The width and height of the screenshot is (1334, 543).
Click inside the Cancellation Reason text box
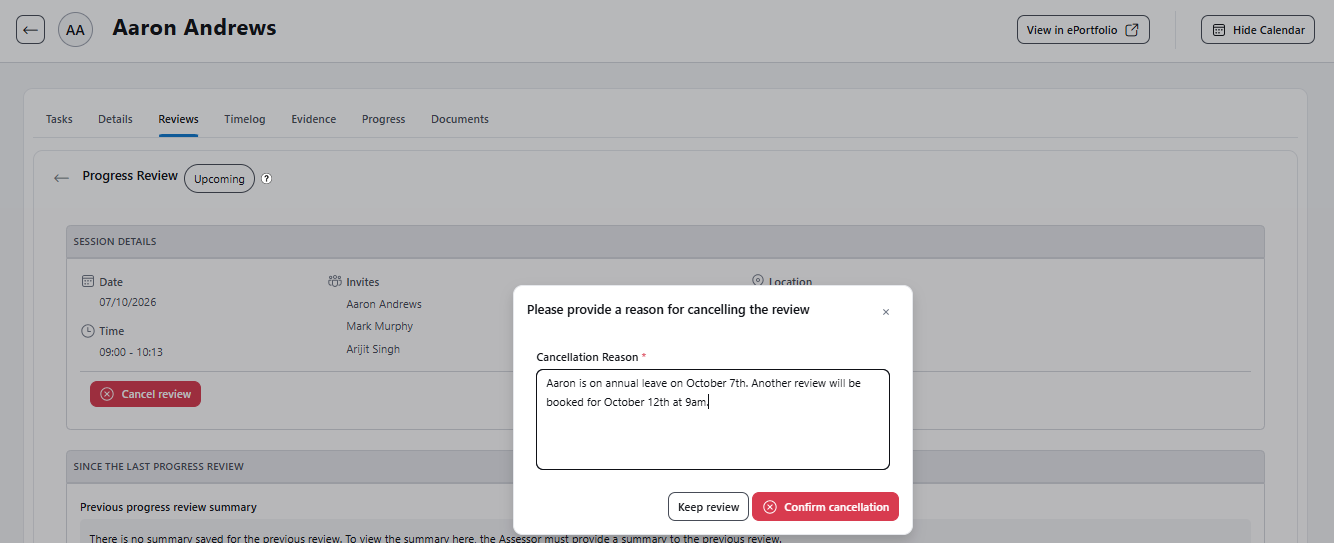point(713,419)
